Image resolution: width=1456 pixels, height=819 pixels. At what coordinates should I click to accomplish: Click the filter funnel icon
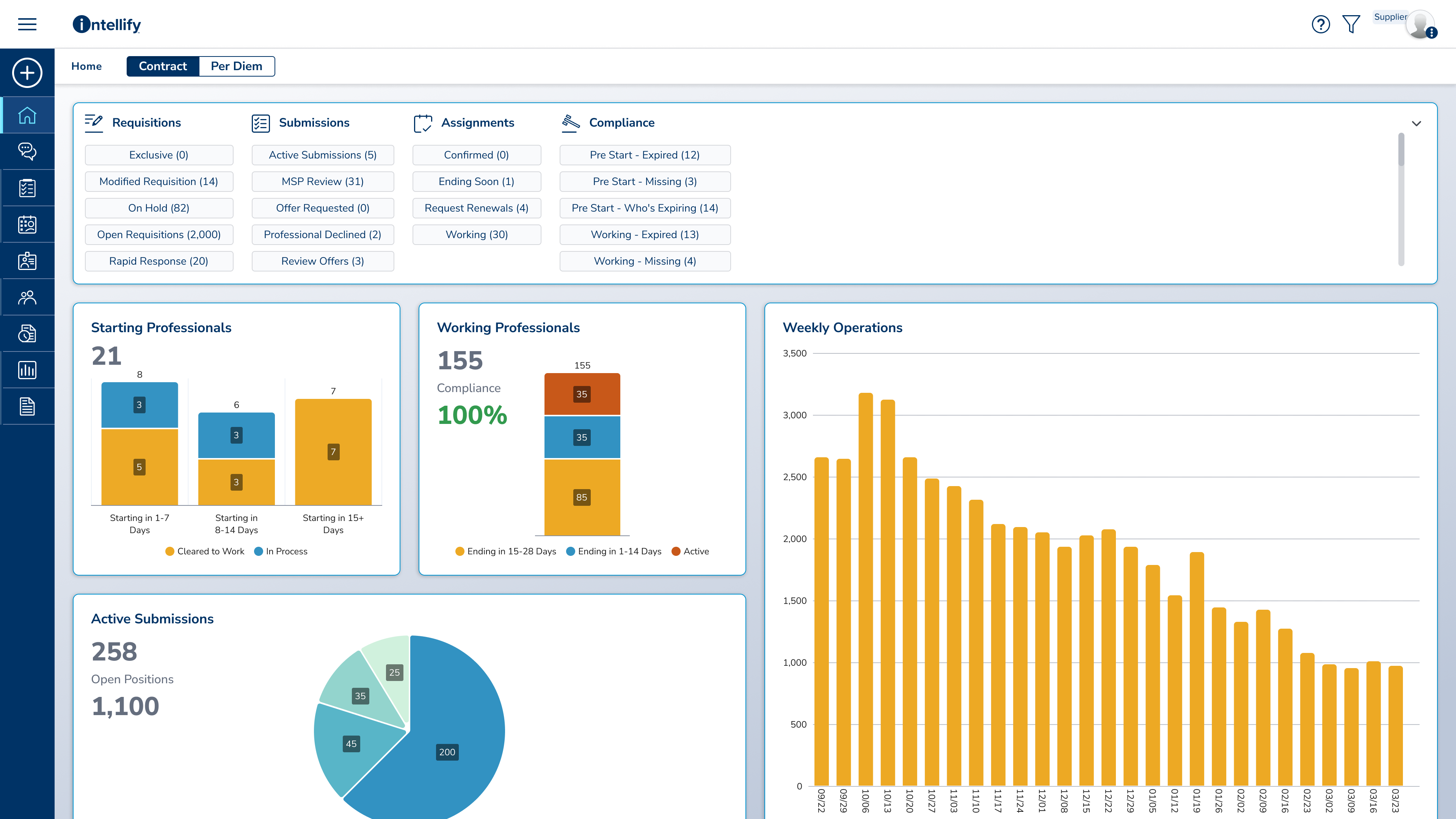pos(1351,24)
